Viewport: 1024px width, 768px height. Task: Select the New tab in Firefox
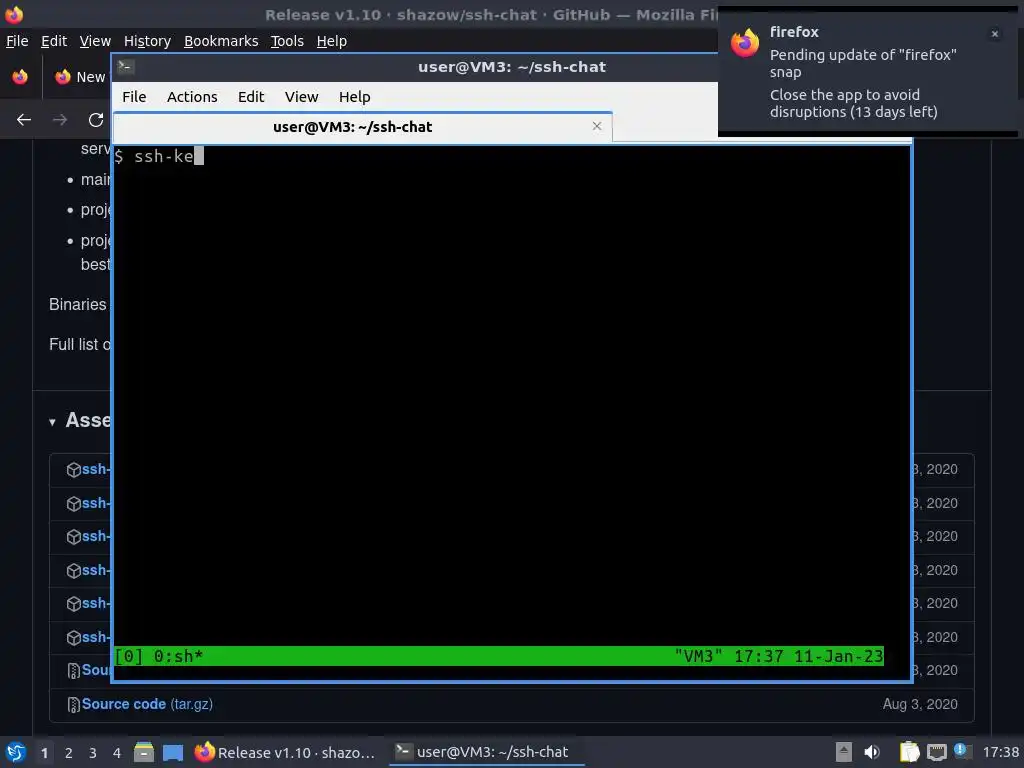80,77
